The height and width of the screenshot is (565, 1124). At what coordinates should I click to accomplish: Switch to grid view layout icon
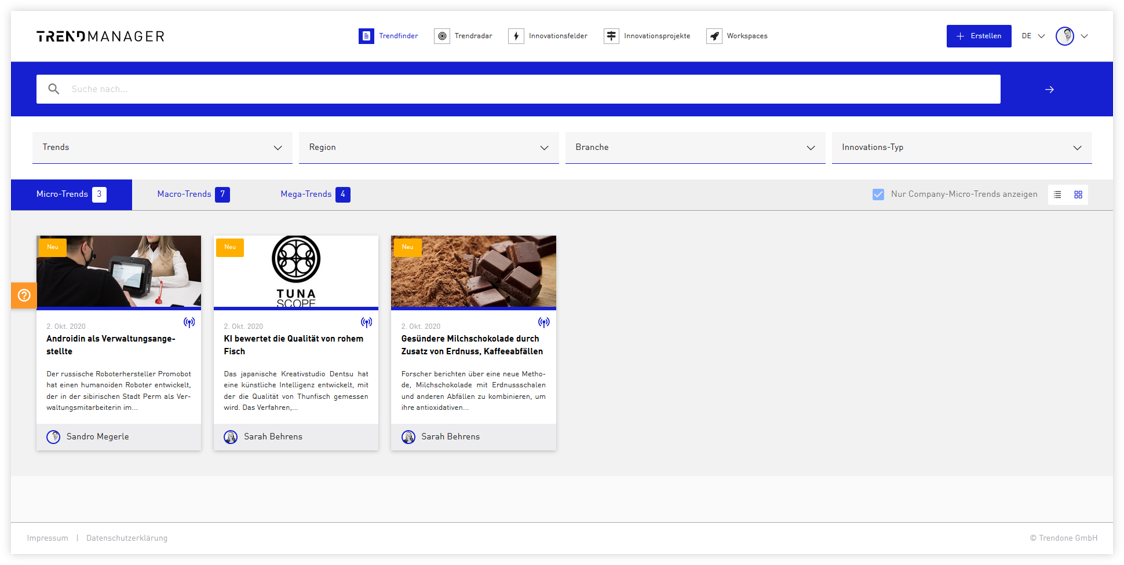tap(1078, 194)
